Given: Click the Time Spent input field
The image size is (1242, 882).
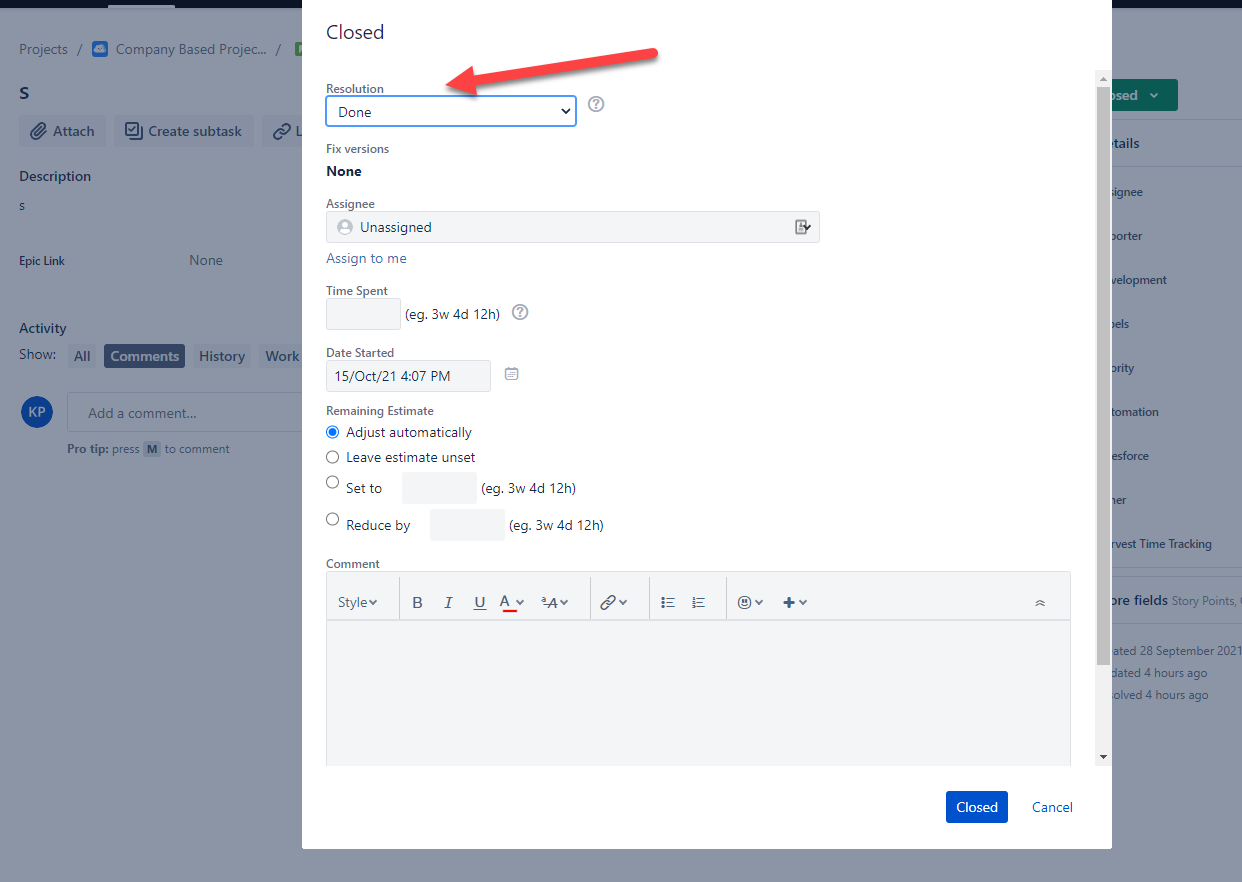Looking at the screenshot, I should (x=362, y=313).
